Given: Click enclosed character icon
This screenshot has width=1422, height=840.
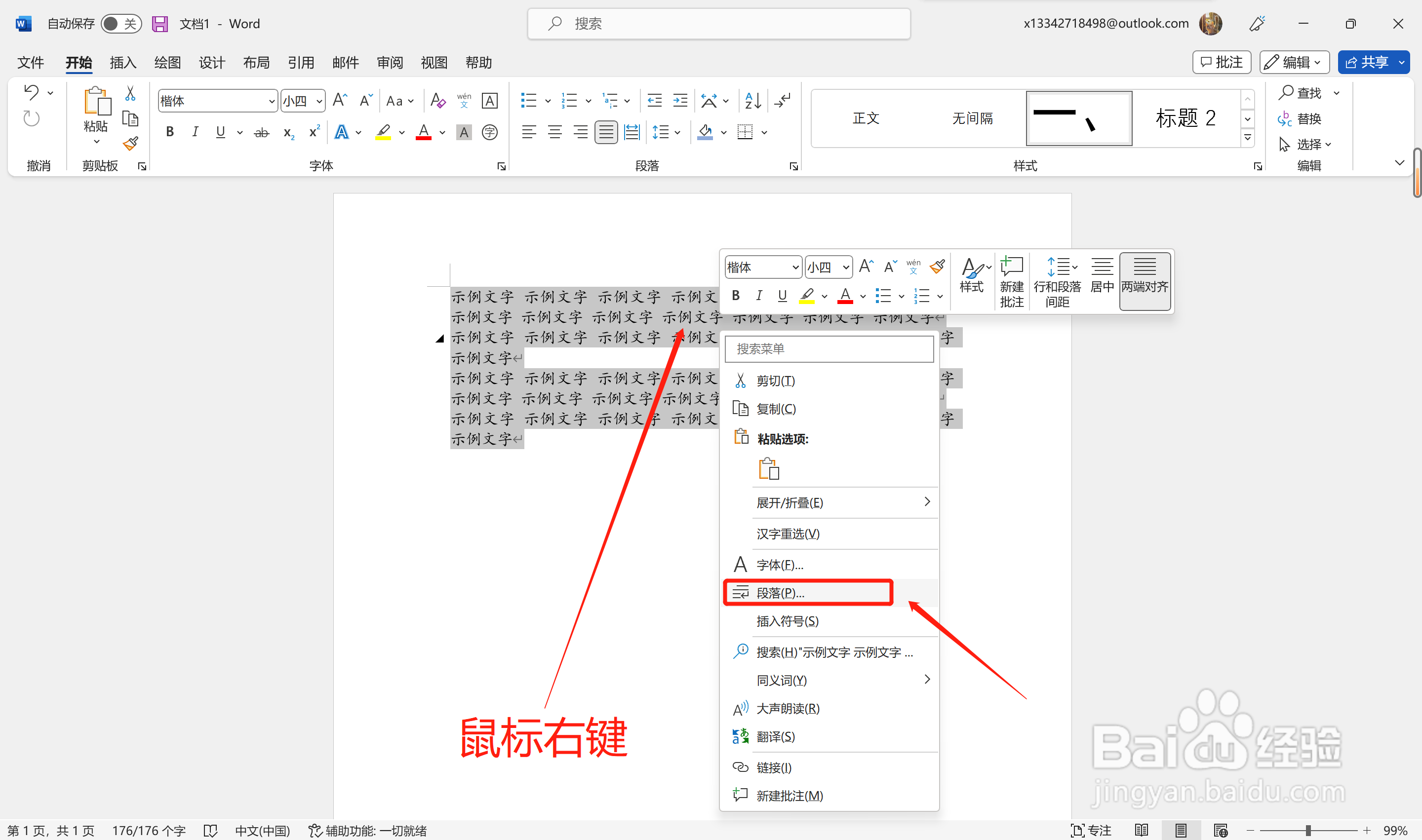Looking at the screenshot, I should click(489, 132).
